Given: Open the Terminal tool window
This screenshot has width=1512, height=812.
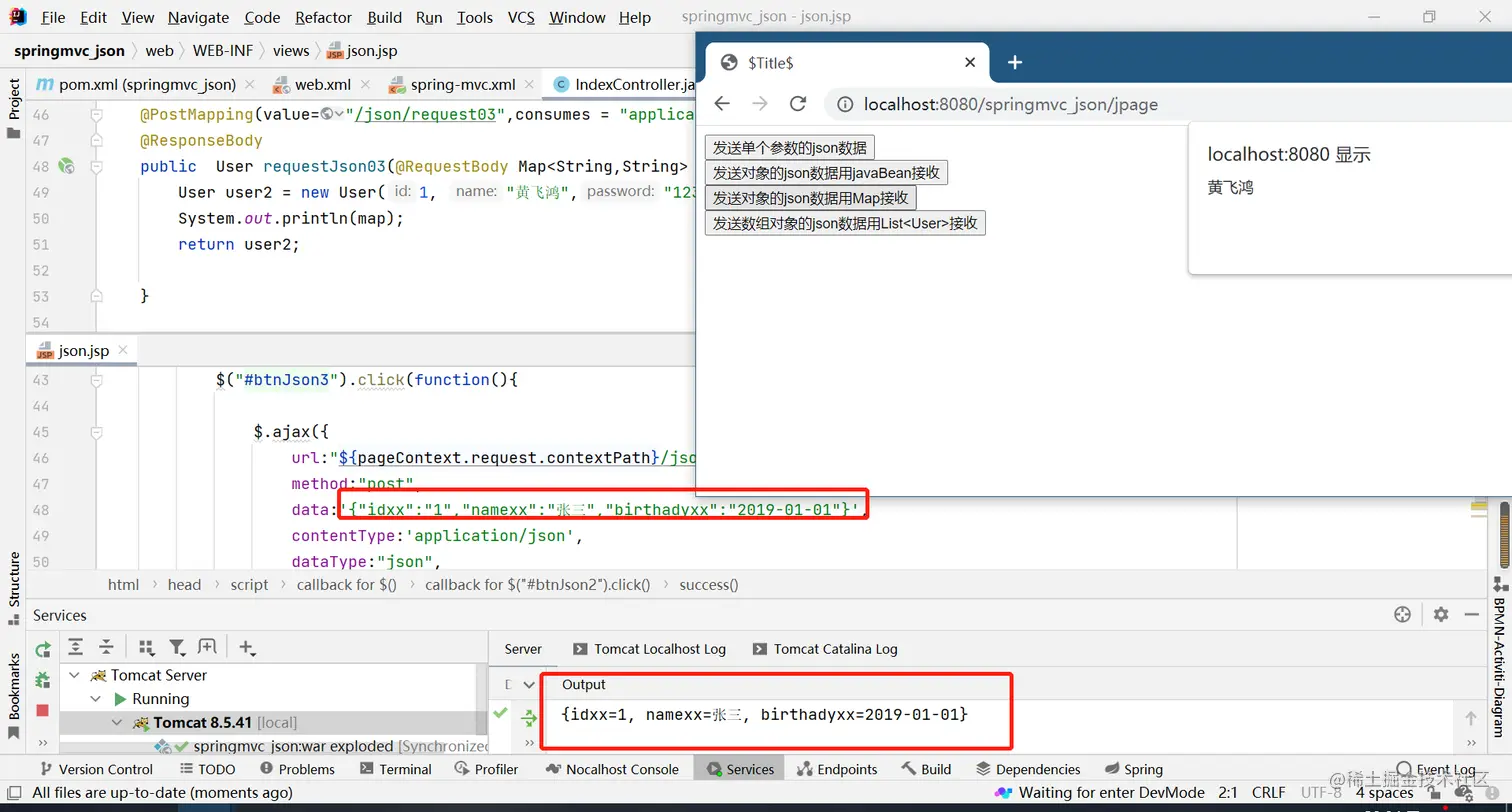Looking at the screenshot, I should (x=396, y=769).
